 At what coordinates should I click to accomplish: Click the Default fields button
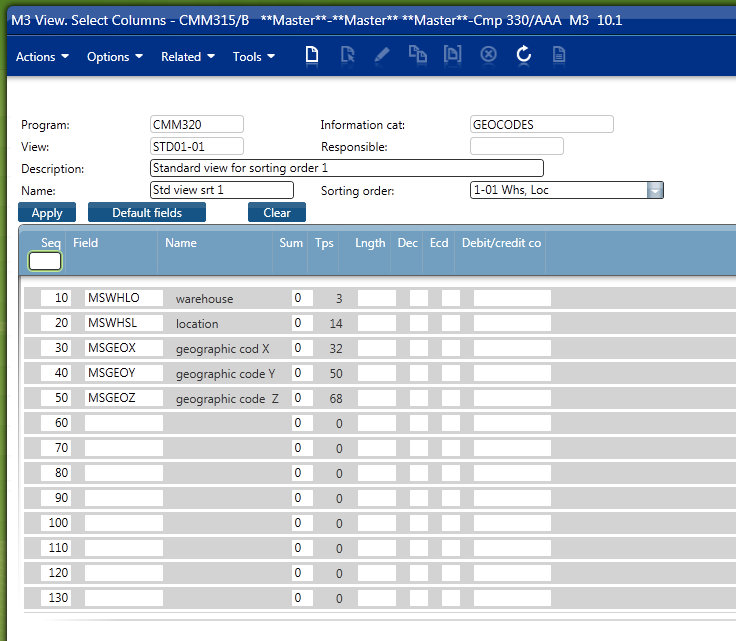[147, 212]
